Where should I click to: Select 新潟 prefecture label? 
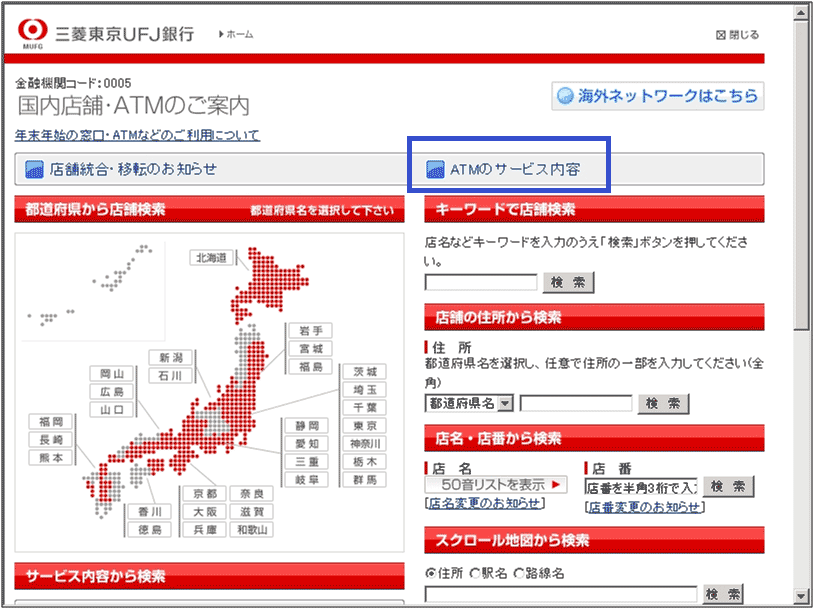170,358
